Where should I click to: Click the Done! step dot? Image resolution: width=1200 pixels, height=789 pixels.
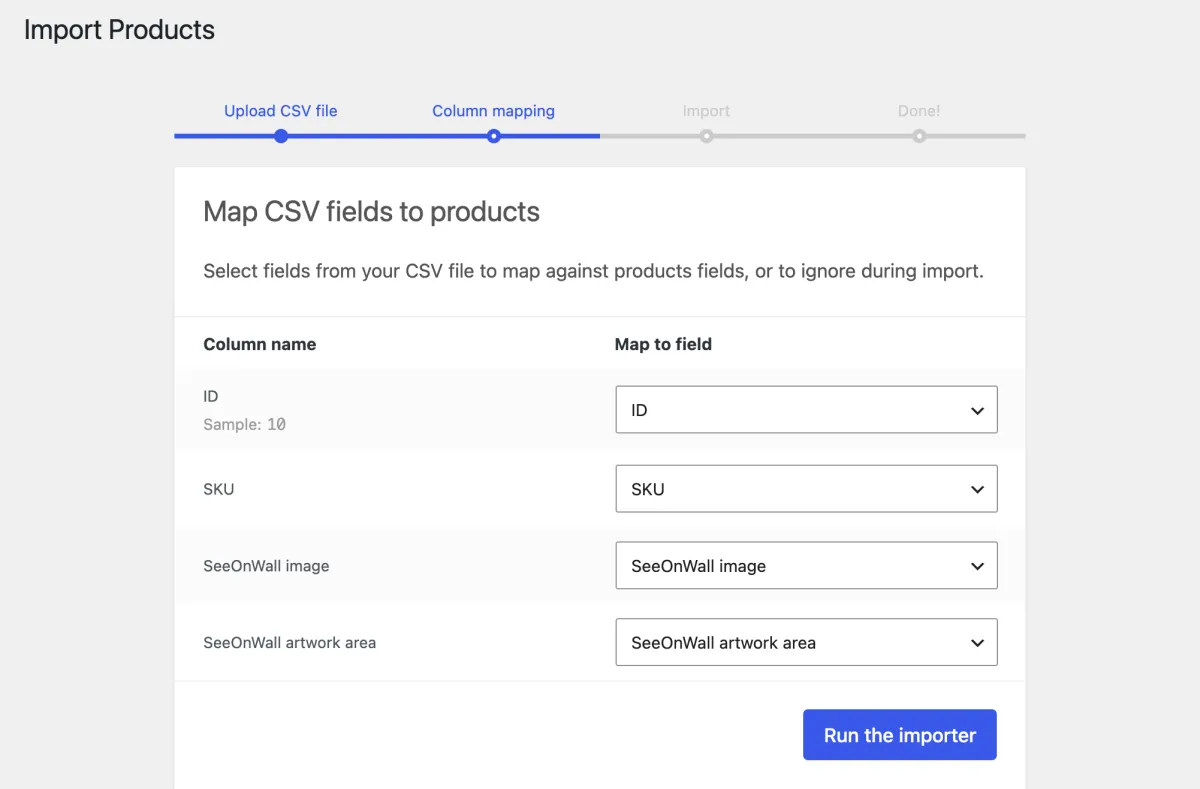click(919, 136)
